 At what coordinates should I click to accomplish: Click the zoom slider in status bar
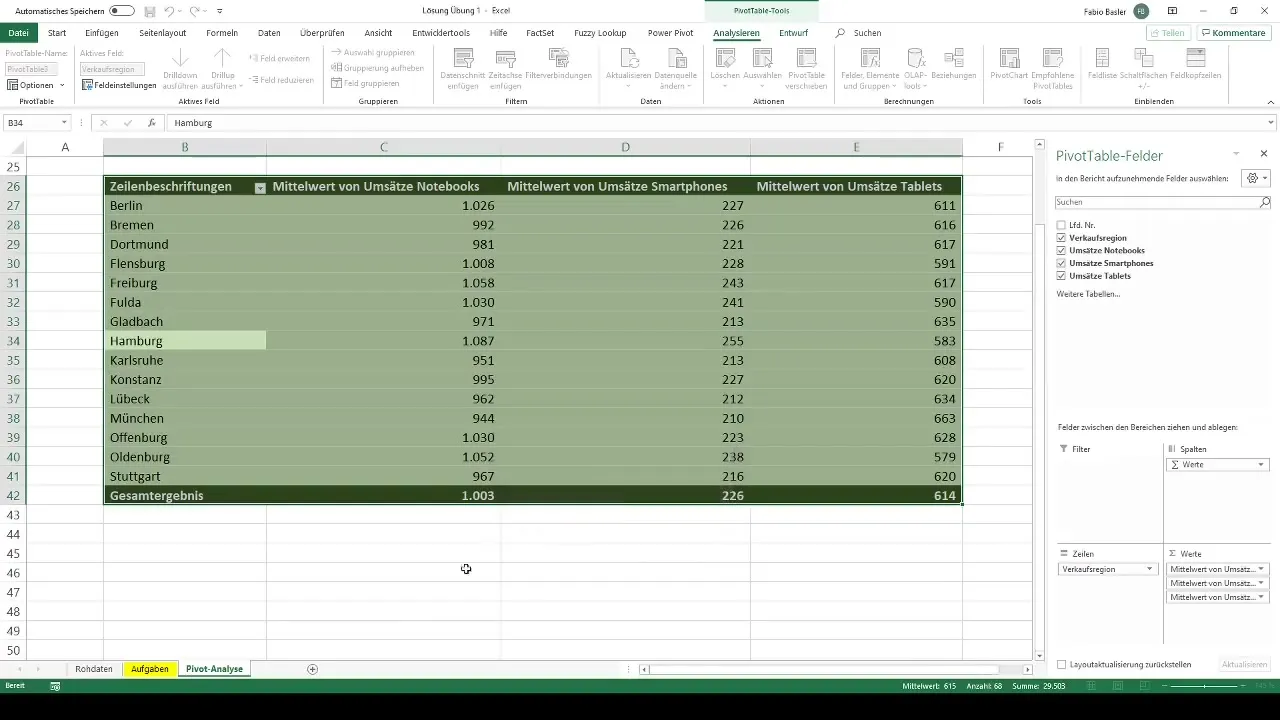tap(1205, 686)
